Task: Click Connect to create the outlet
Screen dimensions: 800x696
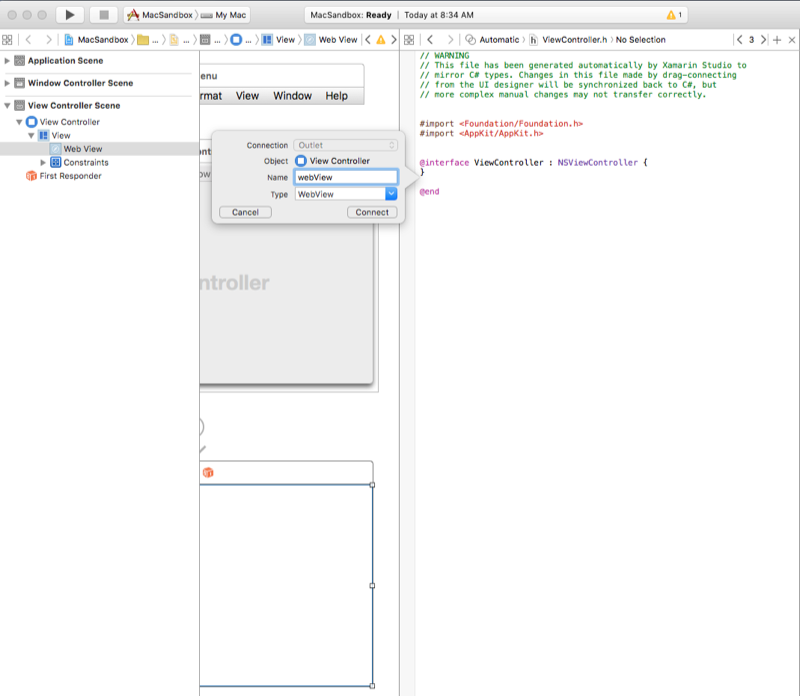Action: pos(372,212)
